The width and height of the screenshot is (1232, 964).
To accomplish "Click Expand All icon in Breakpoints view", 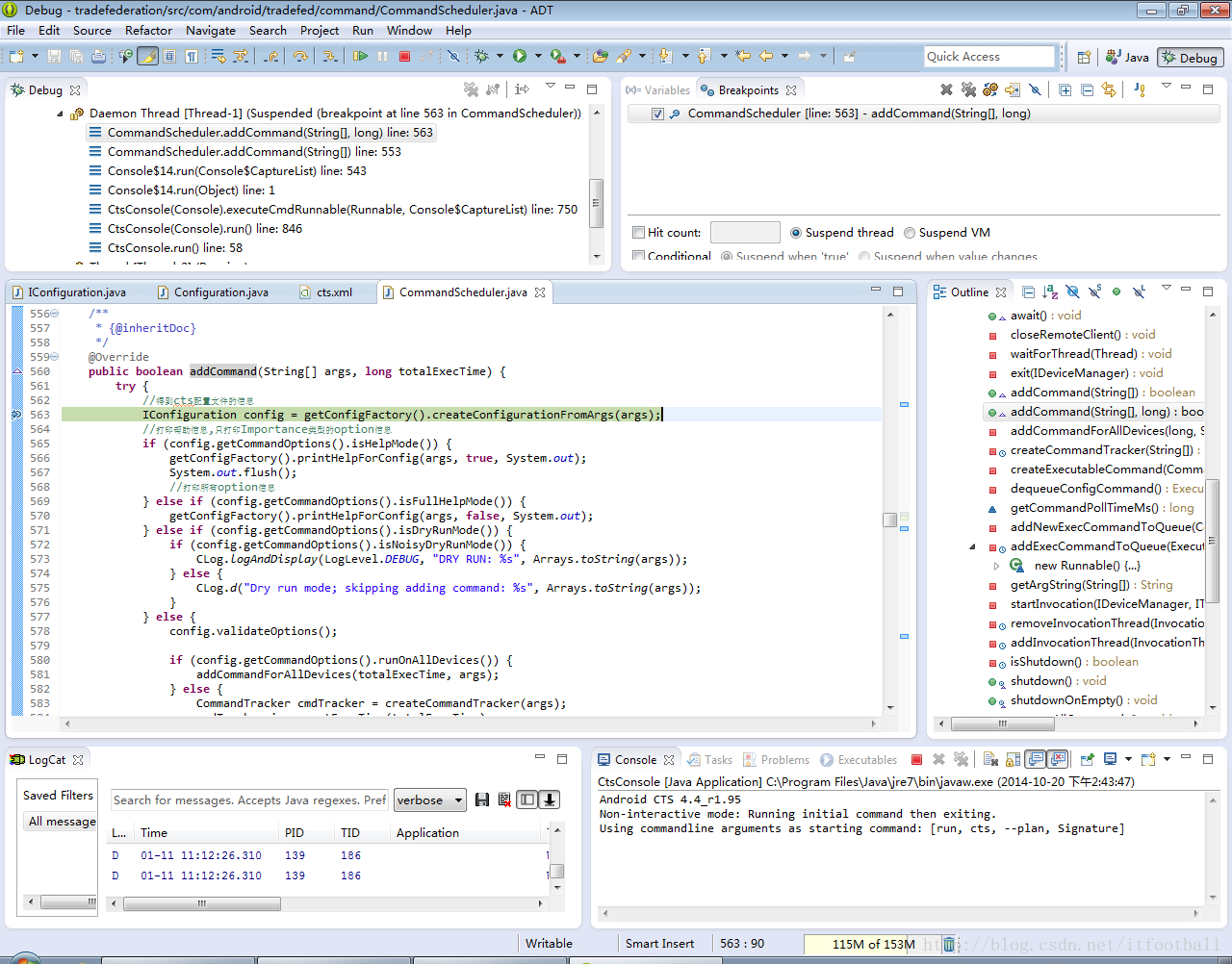I will 1065,89.
